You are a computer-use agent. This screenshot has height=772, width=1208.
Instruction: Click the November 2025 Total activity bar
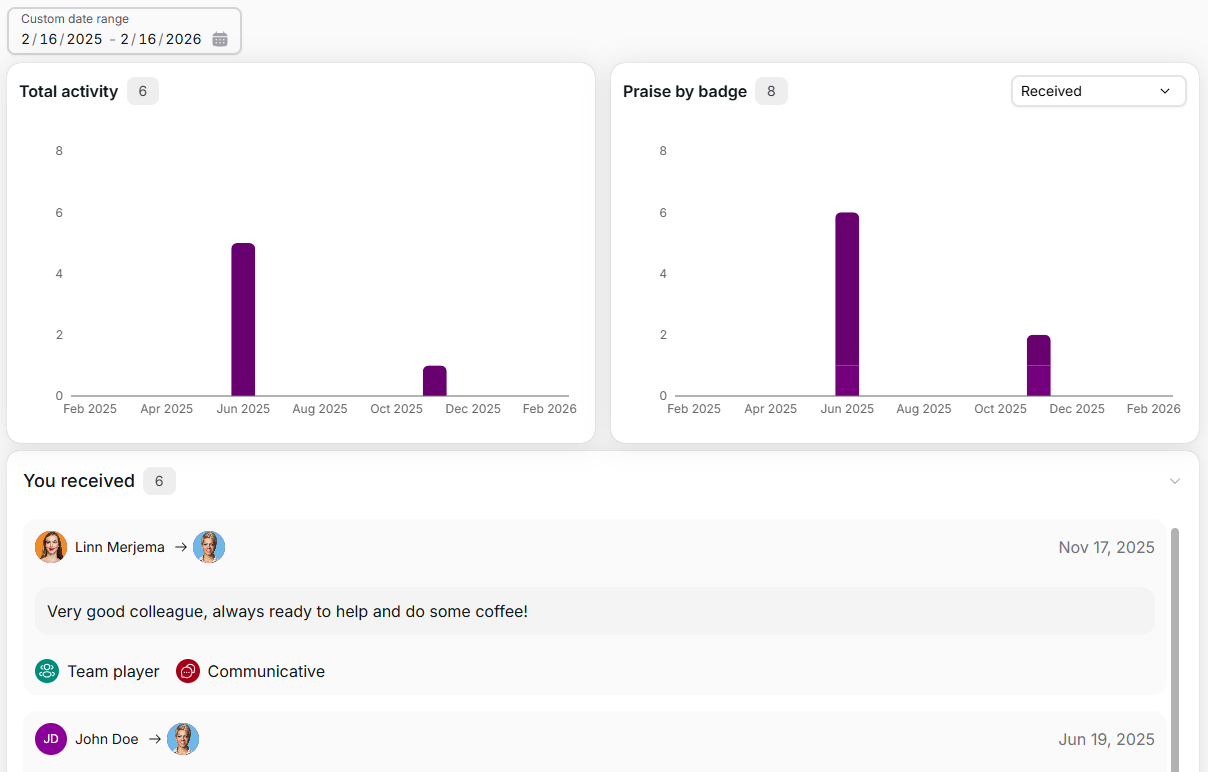coord(434,381)
